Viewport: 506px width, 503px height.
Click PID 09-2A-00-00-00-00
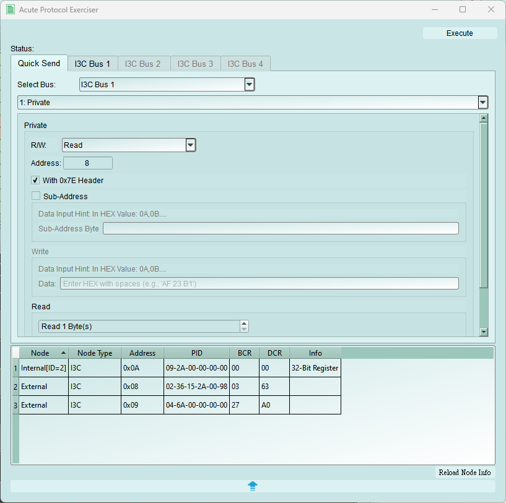point(197,368)
